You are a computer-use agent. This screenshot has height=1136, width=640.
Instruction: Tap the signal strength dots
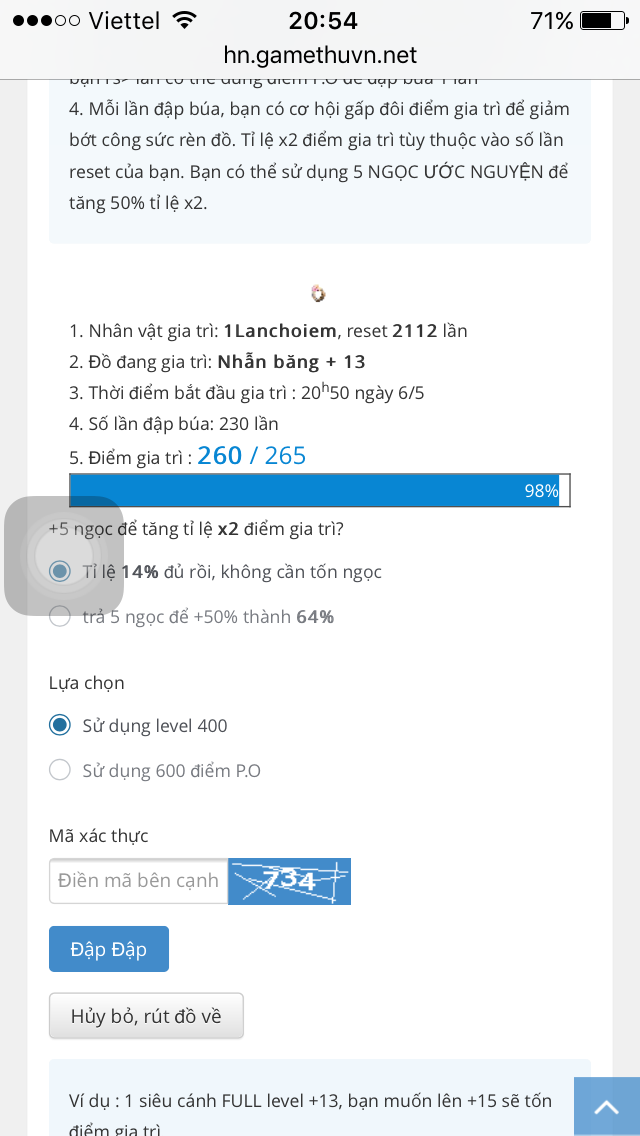46,21
